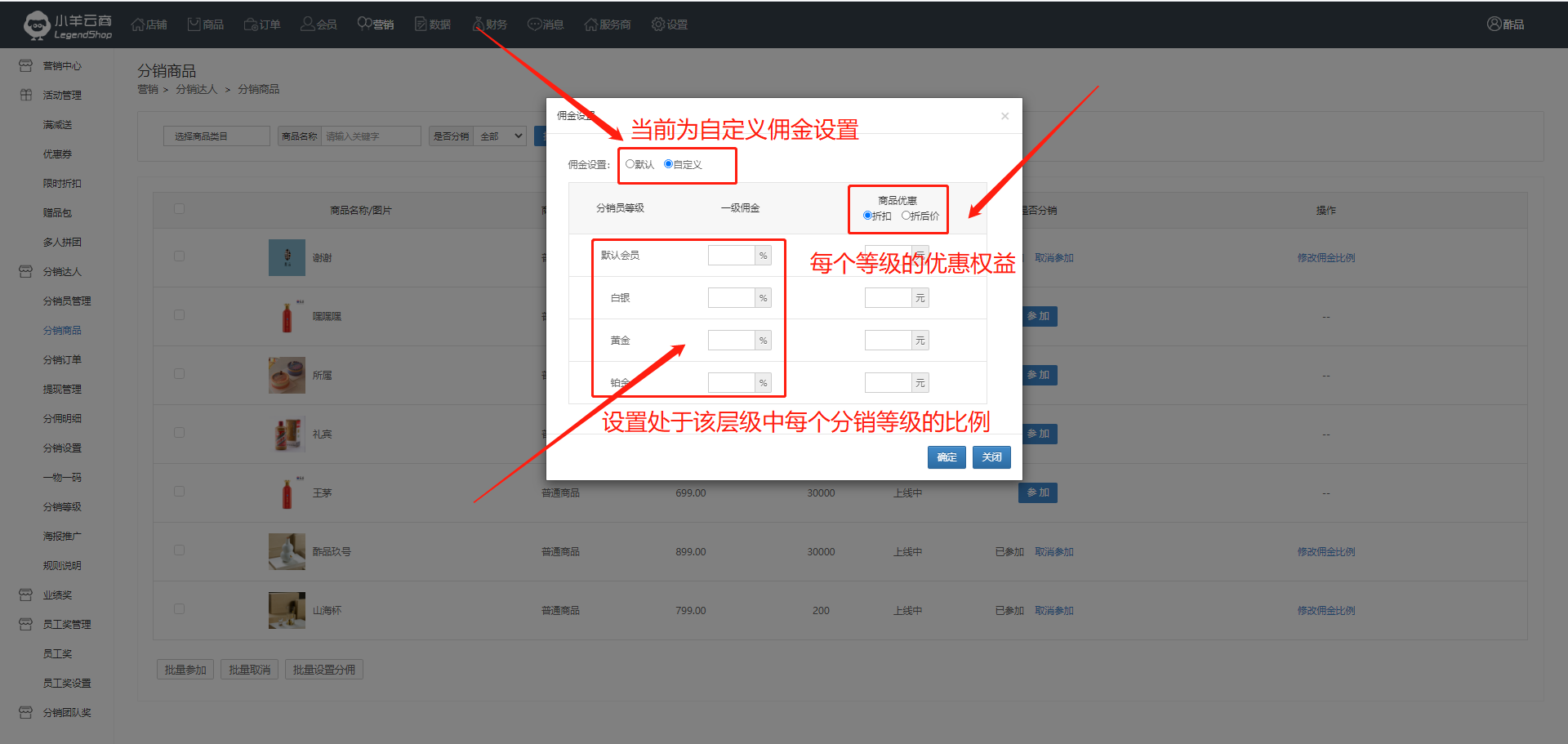Viewport: 1568px width, 744px height.
Task: Open the 数据 data icon in top bar
Action: click(x=421, y=25)
